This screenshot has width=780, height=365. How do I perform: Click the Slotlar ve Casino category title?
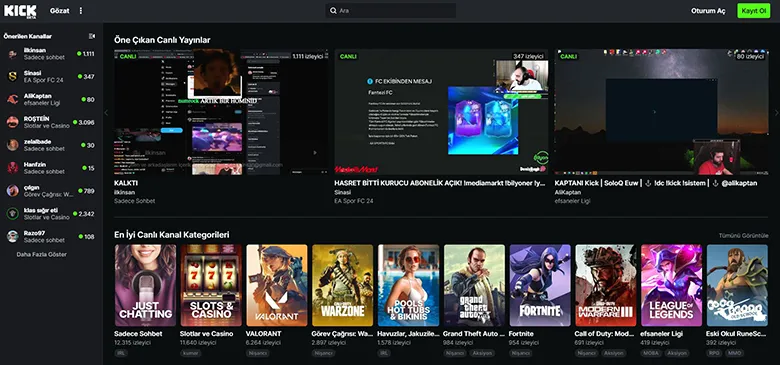tap(206, 334)
